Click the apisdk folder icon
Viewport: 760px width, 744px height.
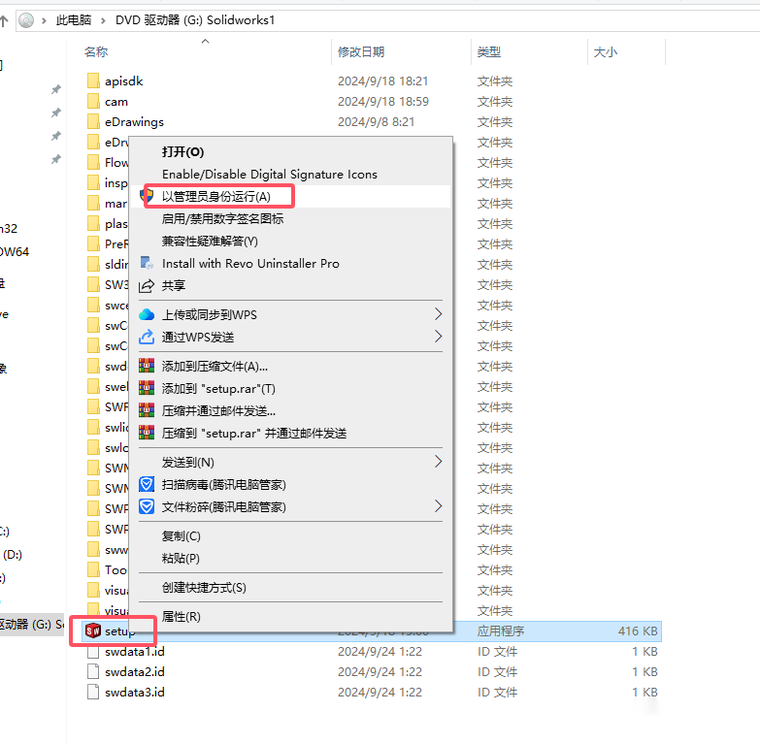tap(93, 81)
